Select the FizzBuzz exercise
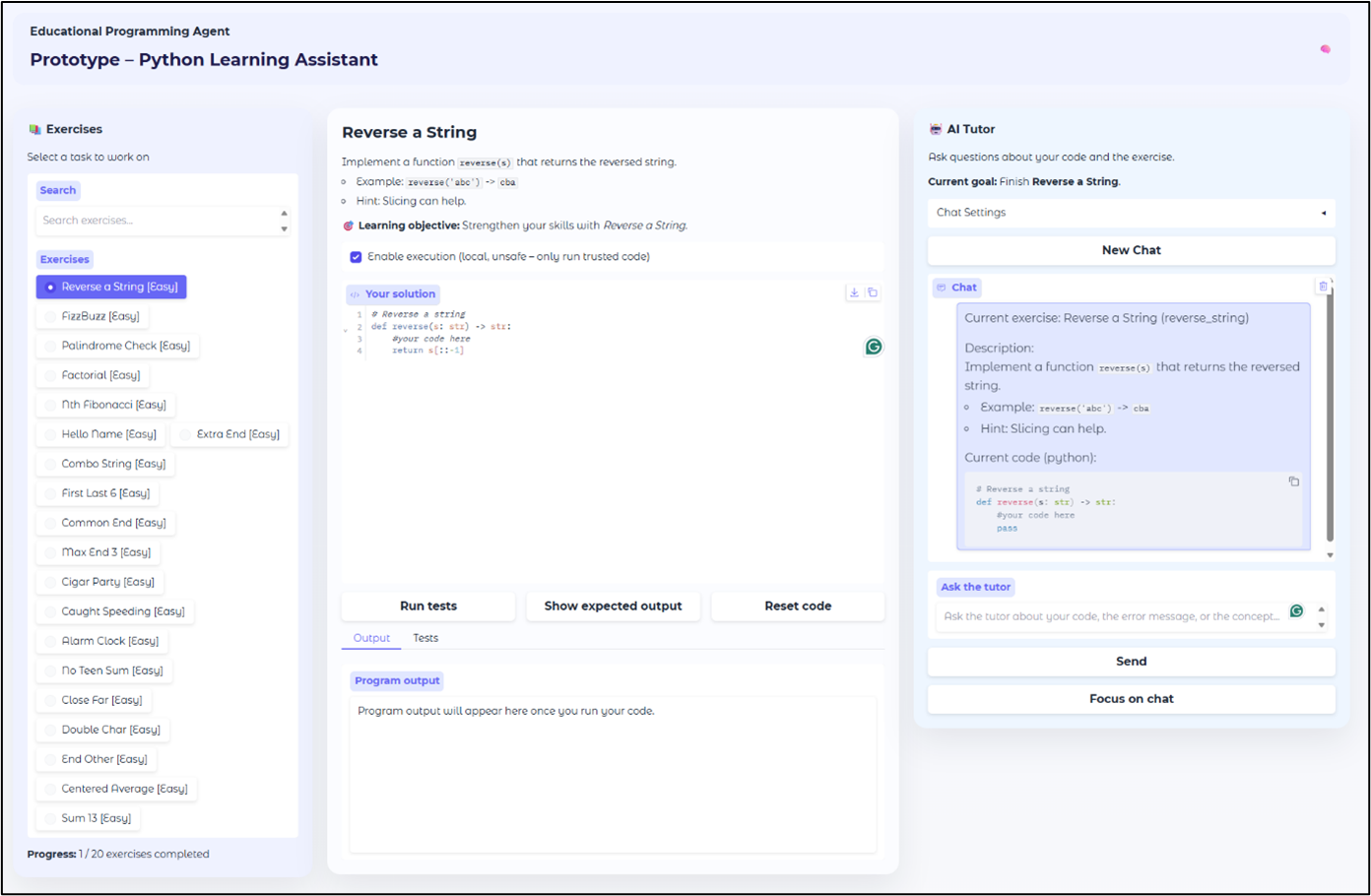The image size is (1371, 896). (93, 316)
